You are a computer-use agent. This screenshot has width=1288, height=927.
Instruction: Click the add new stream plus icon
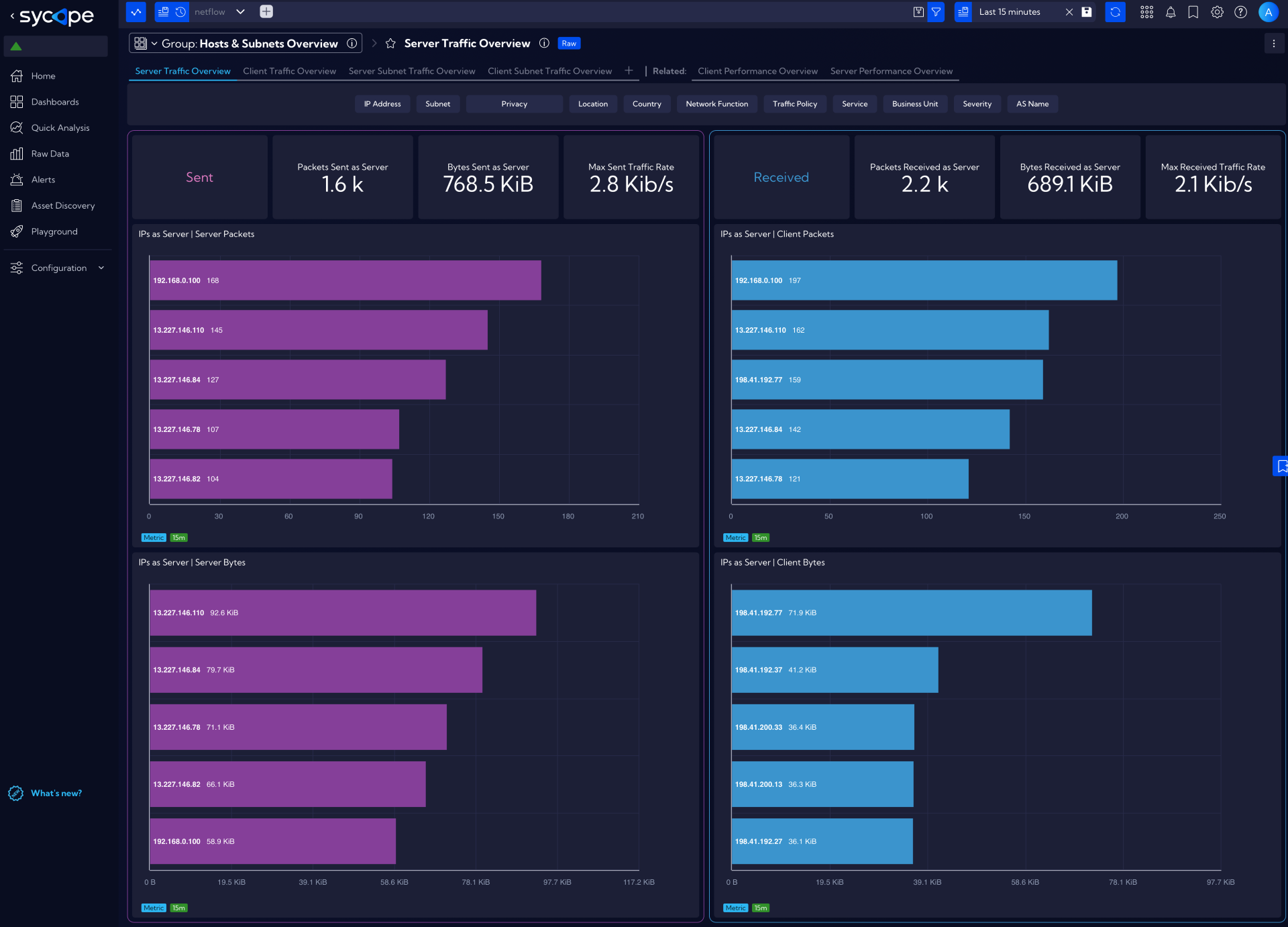(266, 11)
